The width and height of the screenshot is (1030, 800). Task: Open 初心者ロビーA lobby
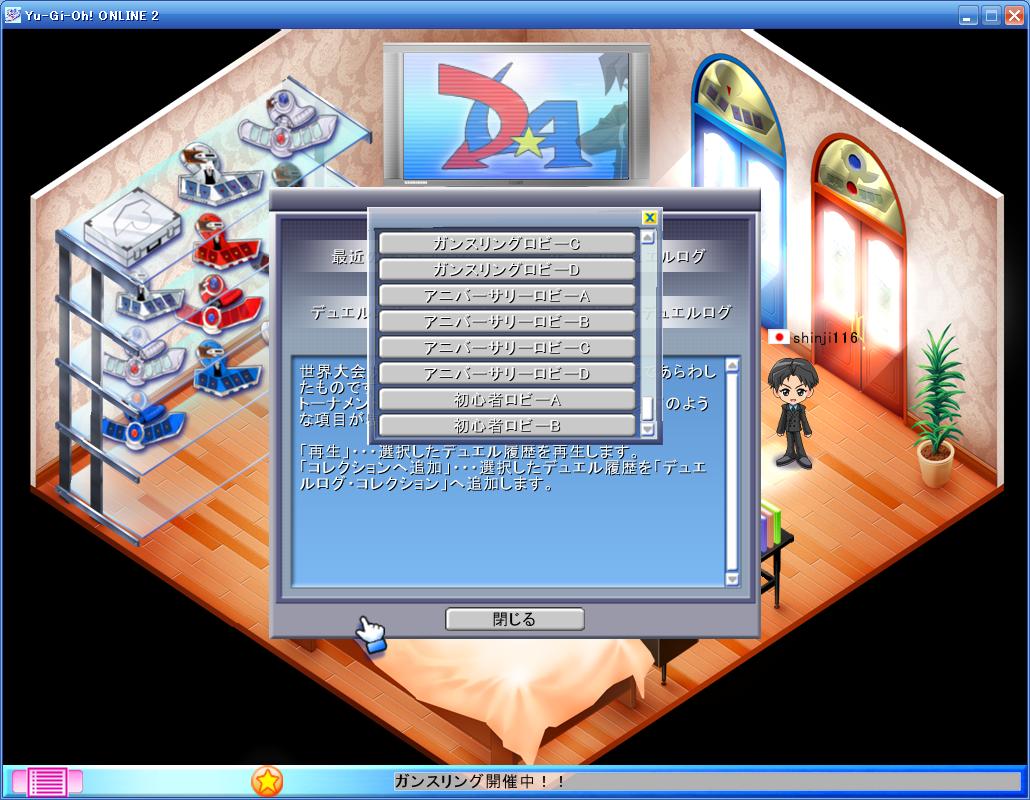coord(507,400)
